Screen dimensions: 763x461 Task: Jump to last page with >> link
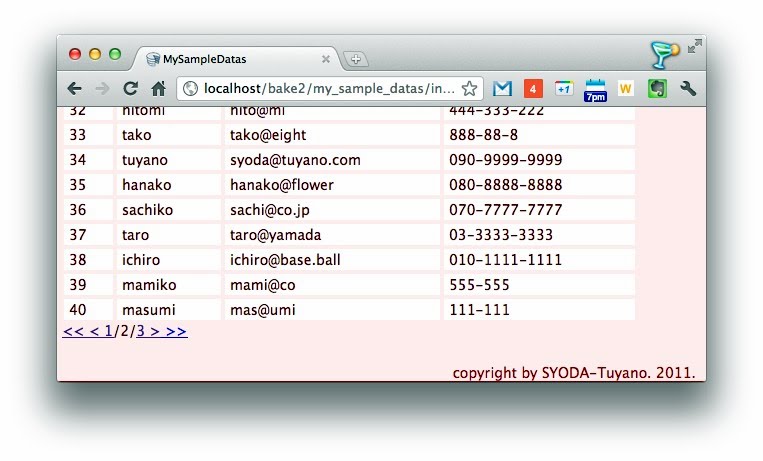click(x=176, y=331)
